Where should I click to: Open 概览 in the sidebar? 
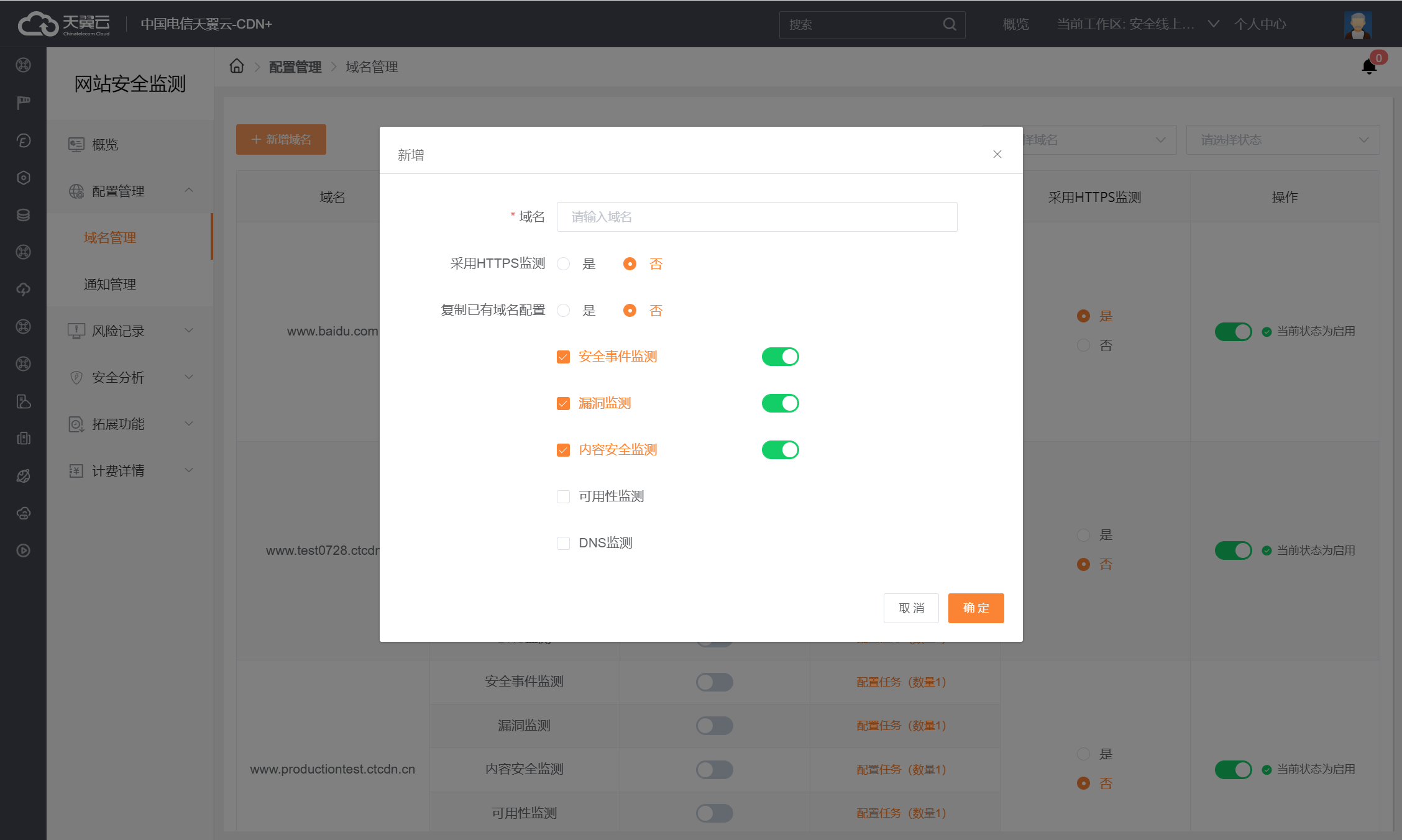(x=105, y=145)
